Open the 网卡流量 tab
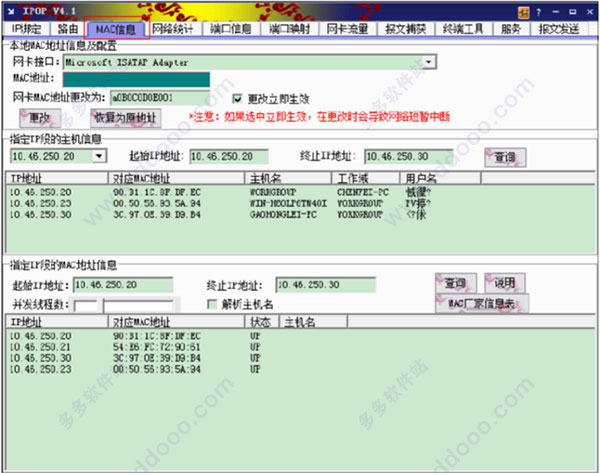 click(x=347, y=29)
